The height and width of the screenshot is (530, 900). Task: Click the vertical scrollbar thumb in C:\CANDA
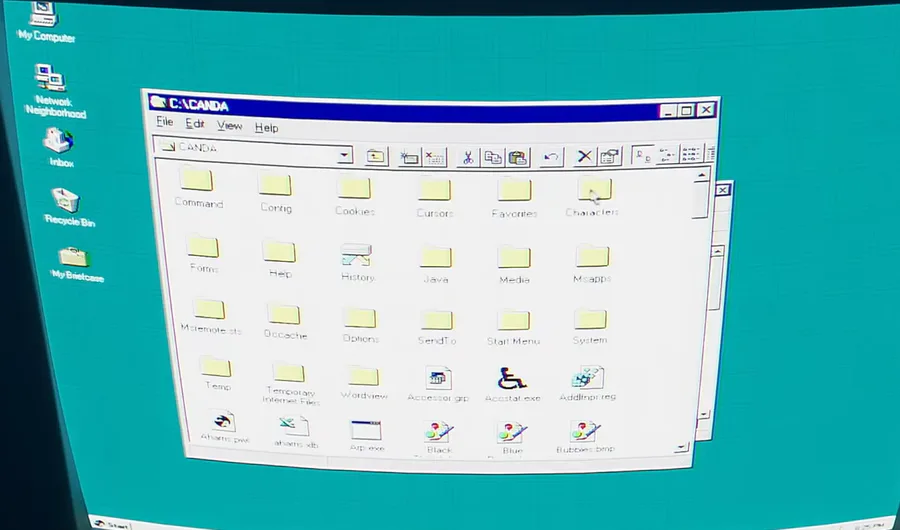point(701,200)
